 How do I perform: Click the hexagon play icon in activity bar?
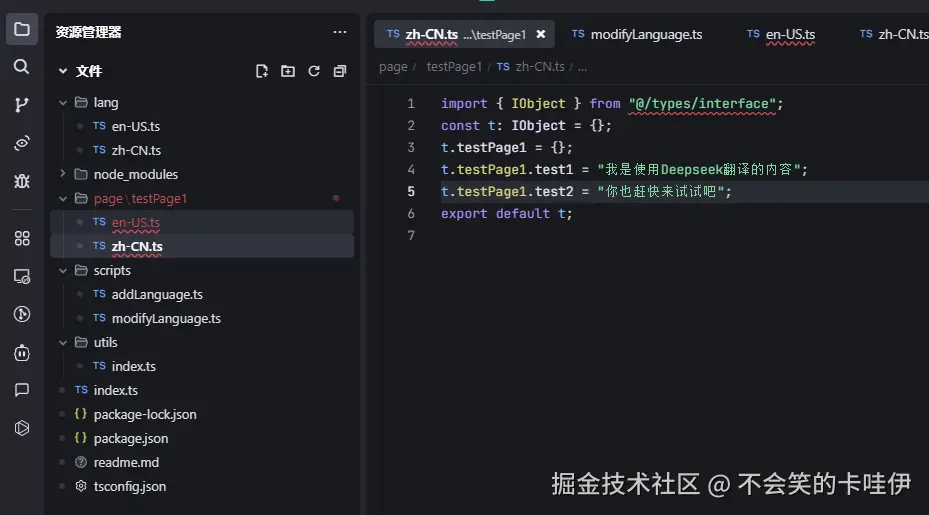click(22, 428)
